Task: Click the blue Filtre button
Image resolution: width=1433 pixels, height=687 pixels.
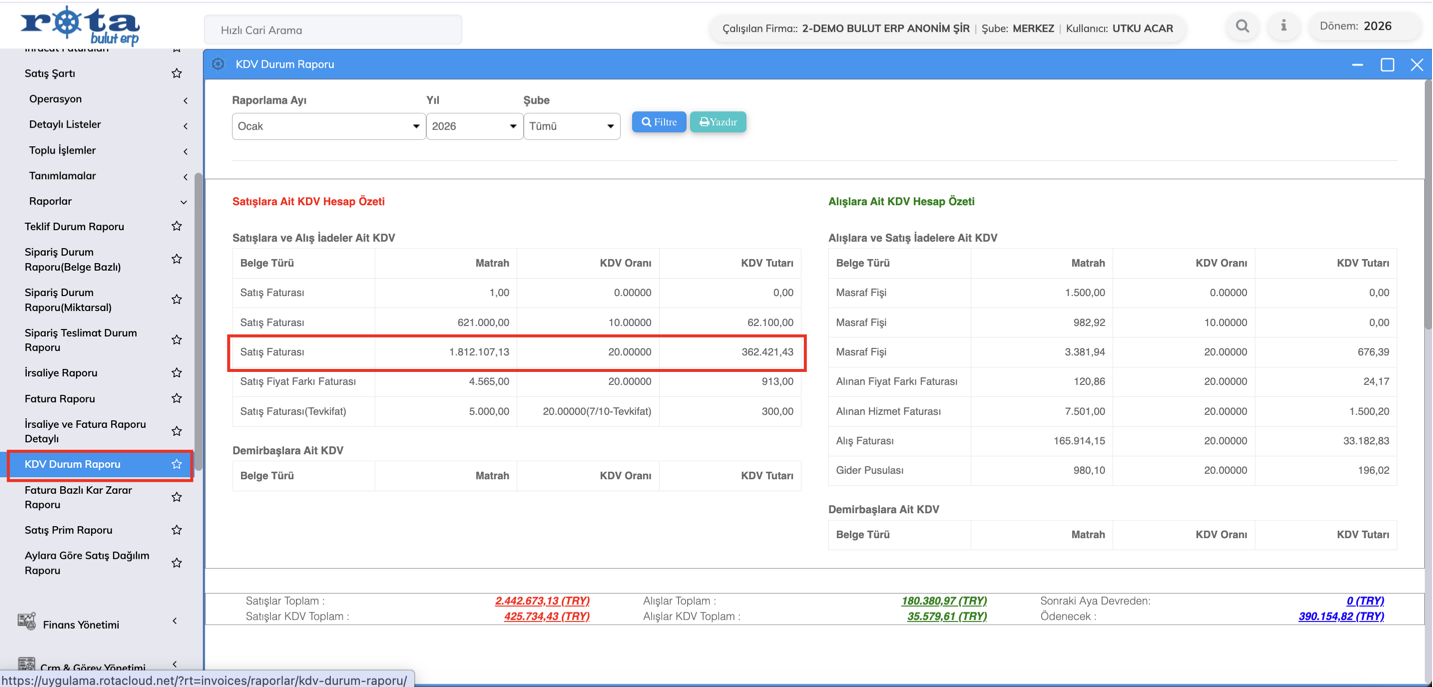Action: click(x=659, y=122)
